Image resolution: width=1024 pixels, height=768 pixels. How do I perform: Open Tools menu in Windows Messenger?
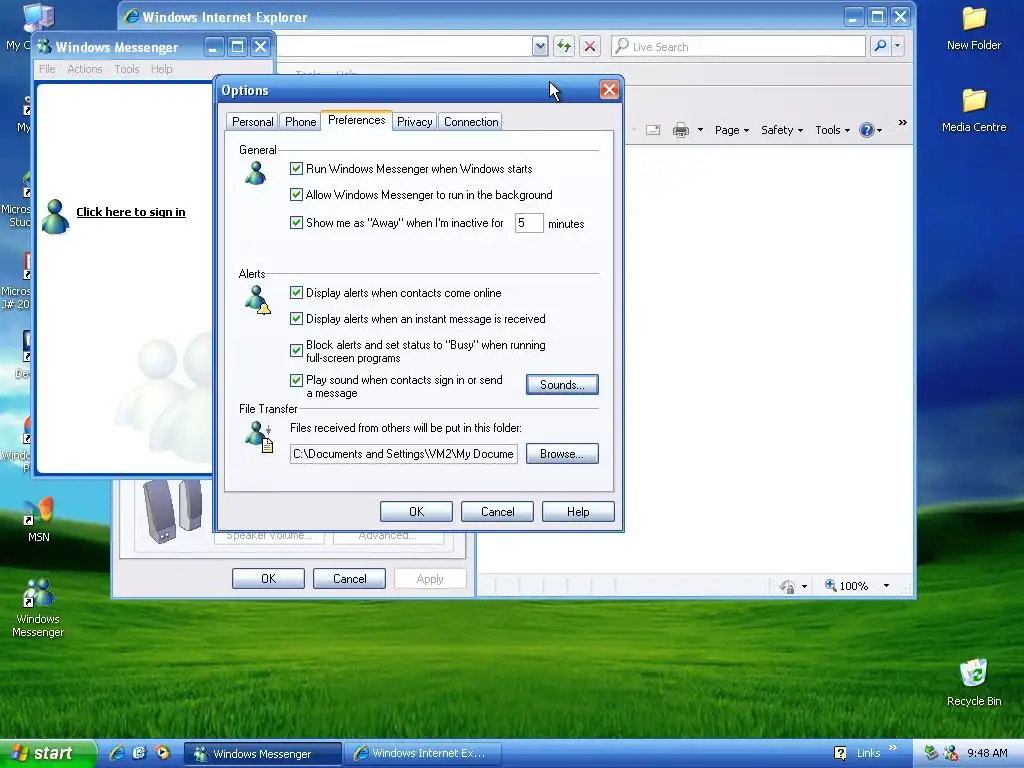tap(127, 69)
